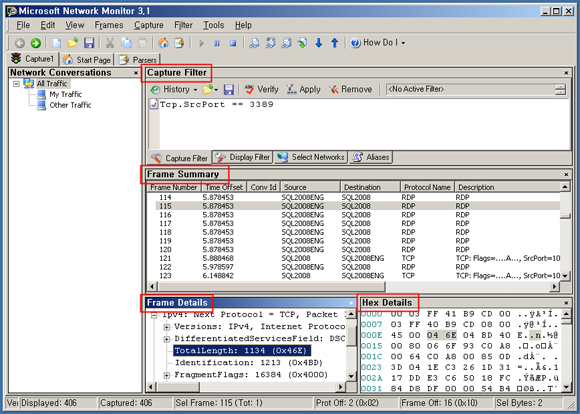The image size is (580, 414).
Task: Collapse the All Traffic tree node
Action: click(16, 84)
